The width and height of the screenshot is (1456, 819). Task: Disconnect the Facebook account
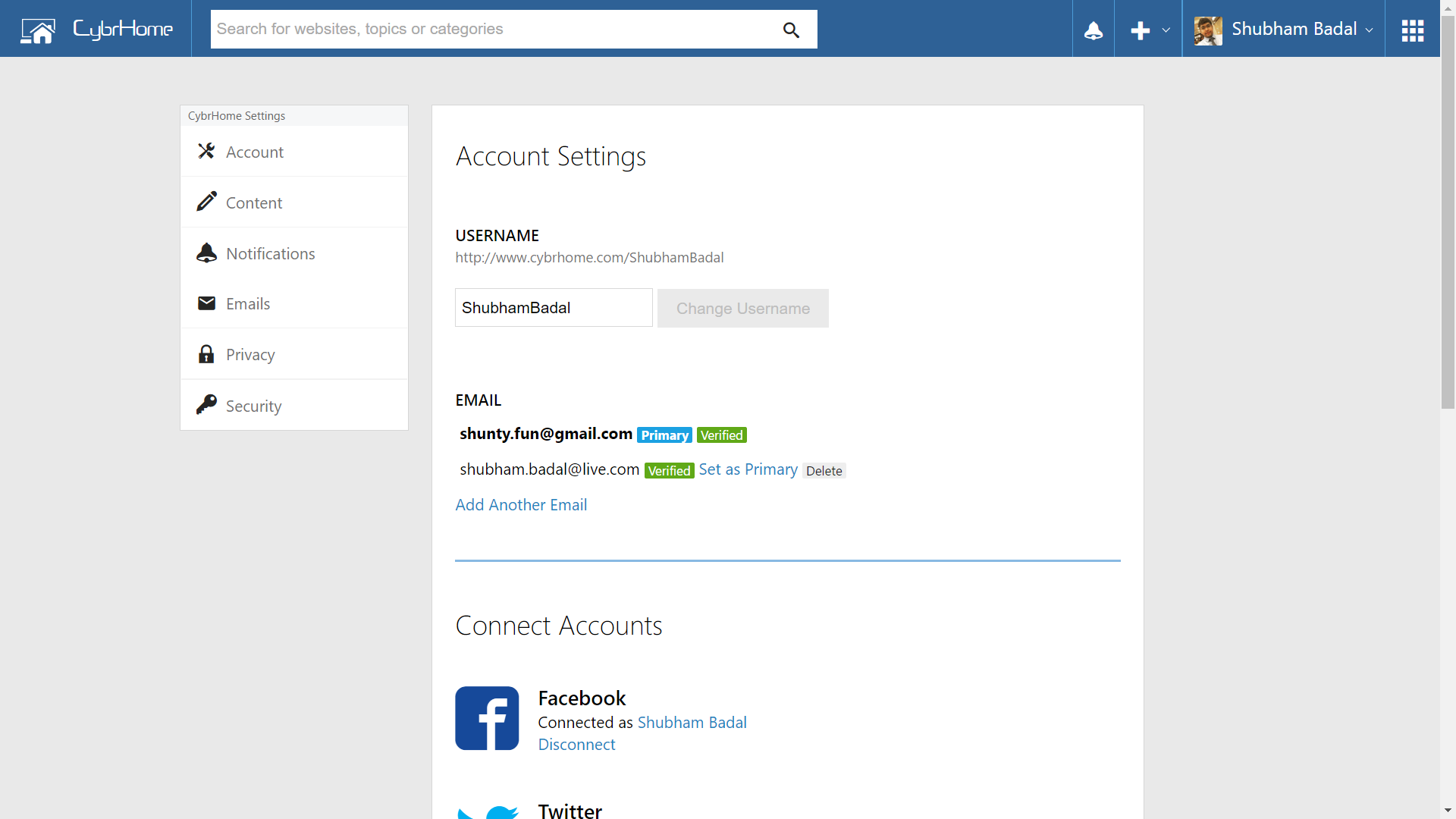point(576,745)
